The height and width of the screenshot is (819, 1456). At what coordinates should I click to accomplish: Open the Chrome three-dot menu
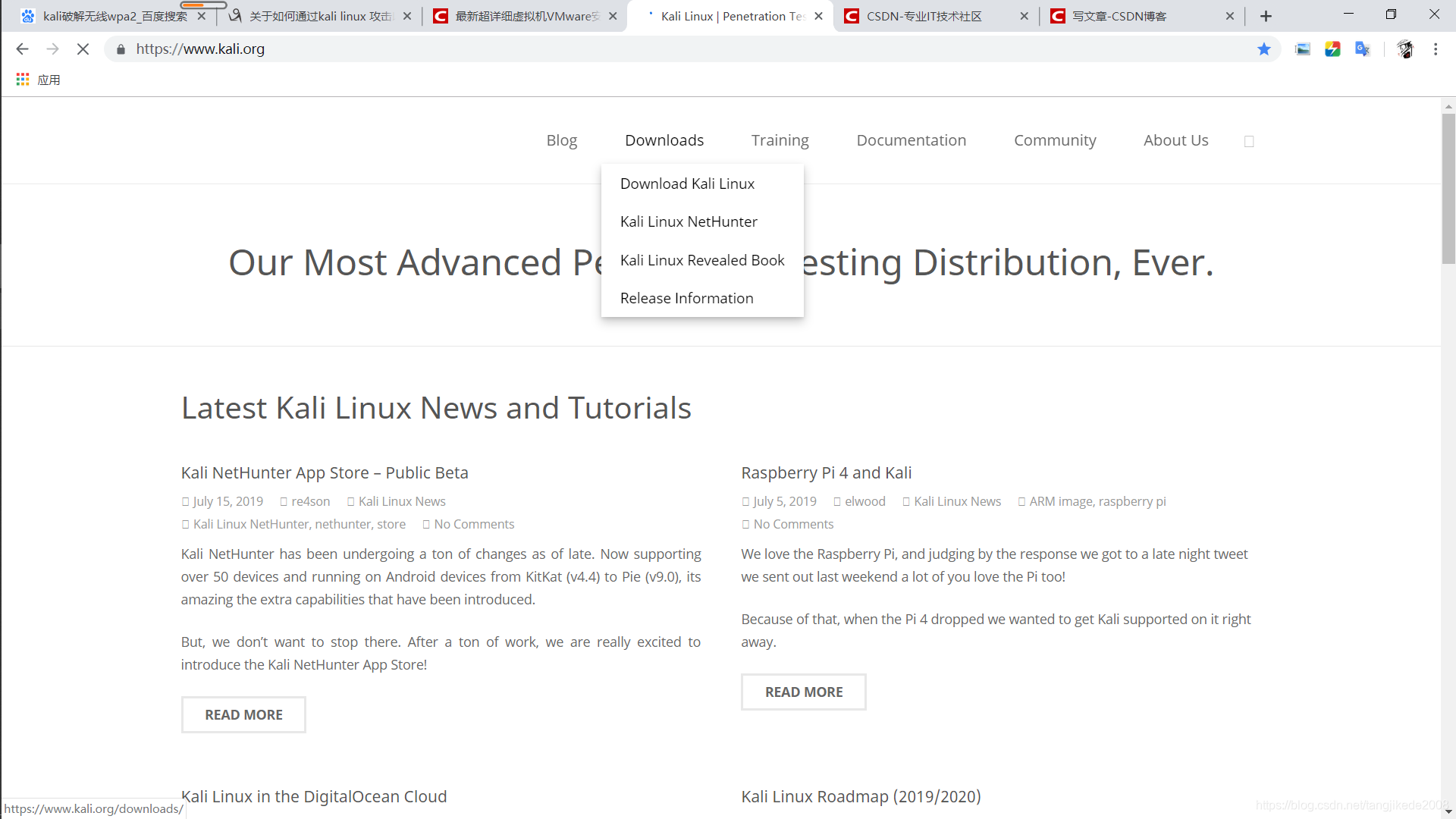coord(1436,49)
